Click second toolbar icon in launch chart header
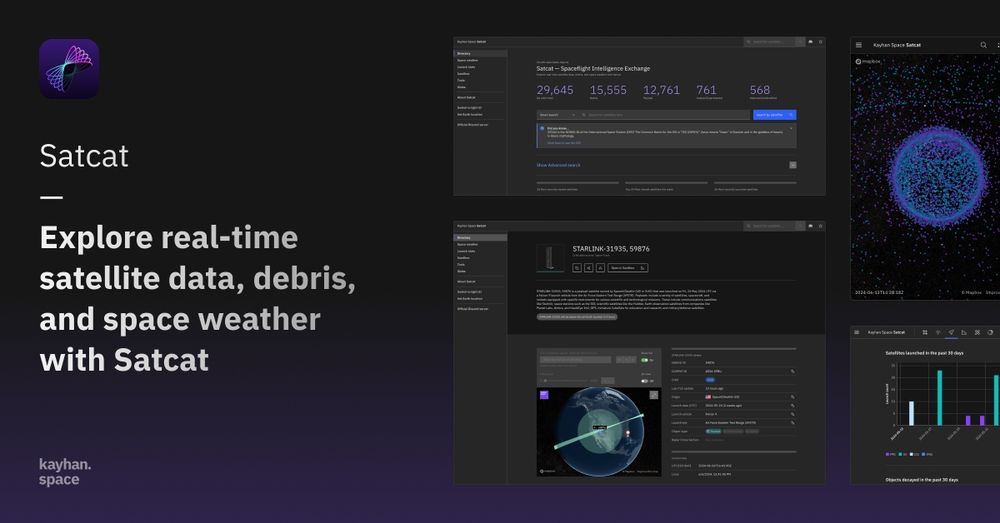 938,332
